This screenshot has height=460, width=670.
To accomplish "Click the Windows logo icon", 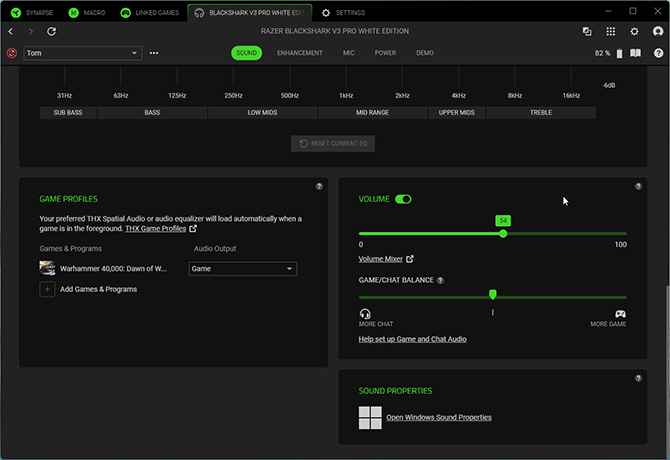I will [x=370, y=418].
